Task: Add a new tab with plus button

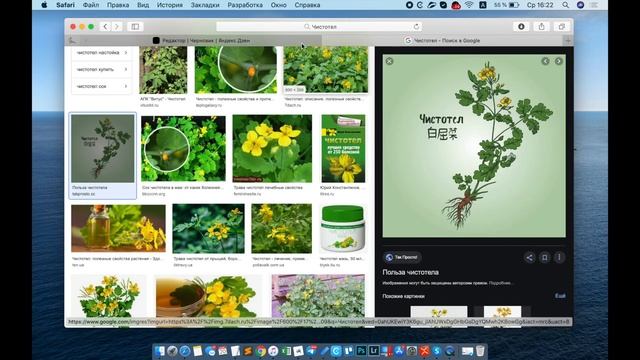Action: coord(568,40)
